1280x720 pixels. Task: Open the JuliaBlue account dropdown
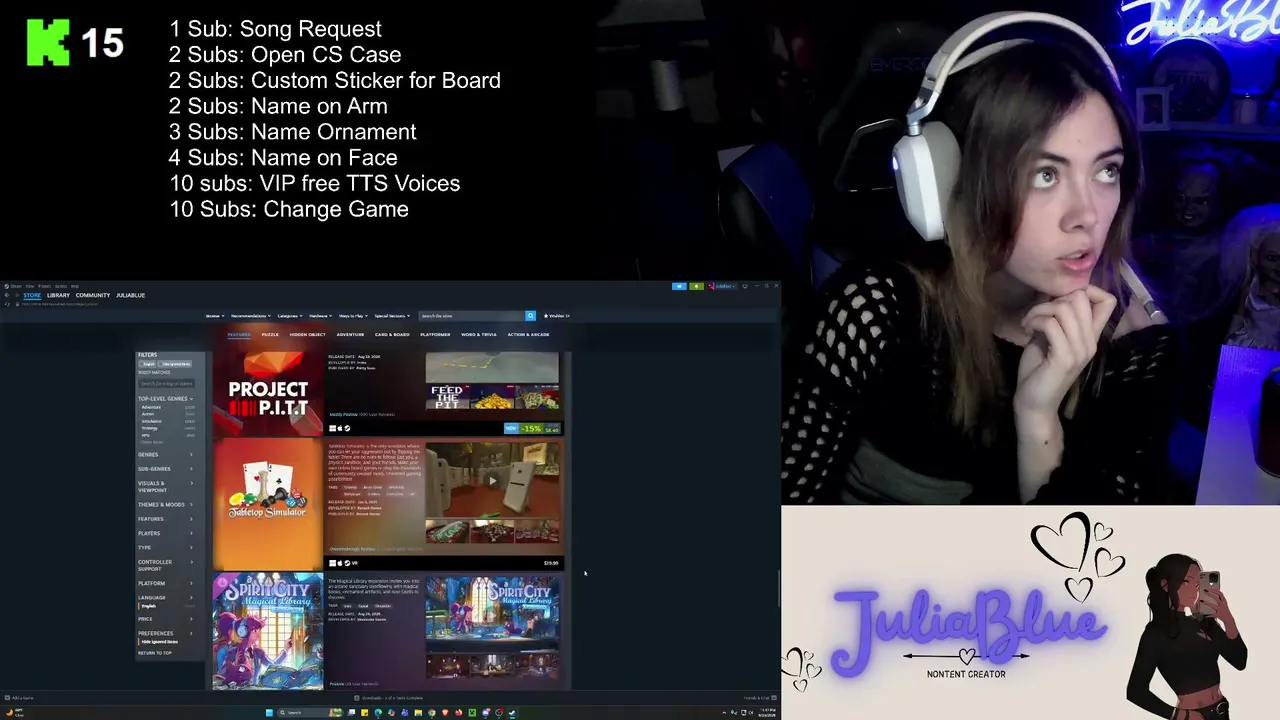tap(722, 286)
